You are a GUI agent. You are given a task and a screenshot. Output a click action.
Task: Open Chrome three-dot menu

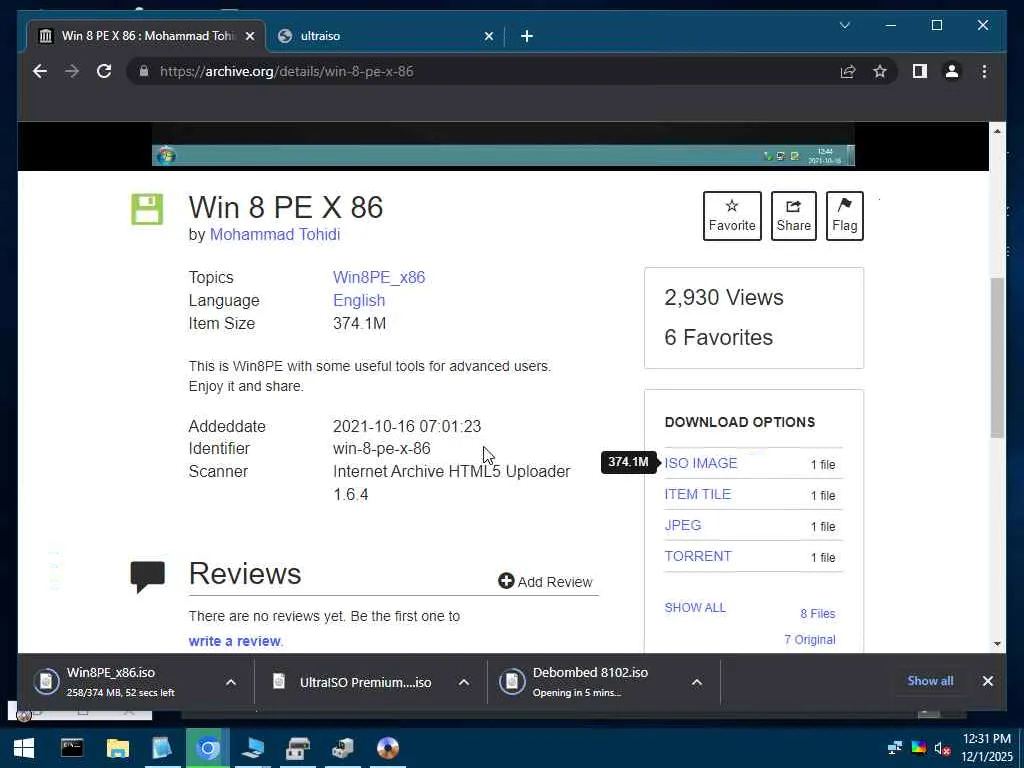984,71
